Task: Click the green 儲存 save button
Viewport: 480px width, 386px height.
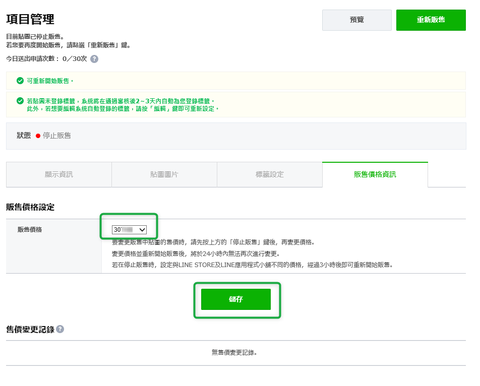Action: click(236, 299)
